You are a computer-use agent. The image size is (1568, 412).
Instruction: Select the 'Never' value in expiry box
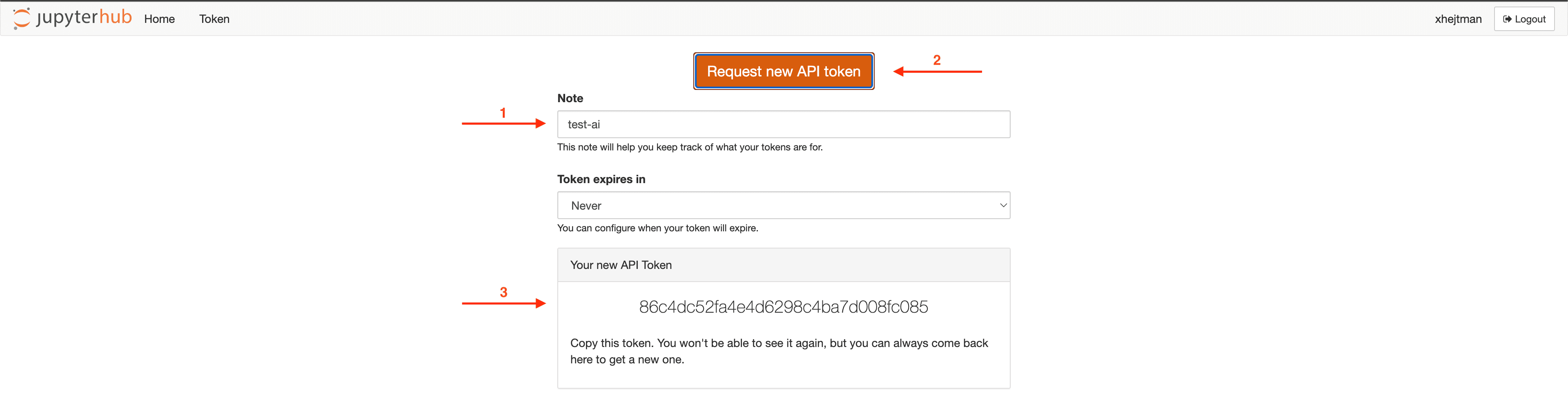point(586,206)
